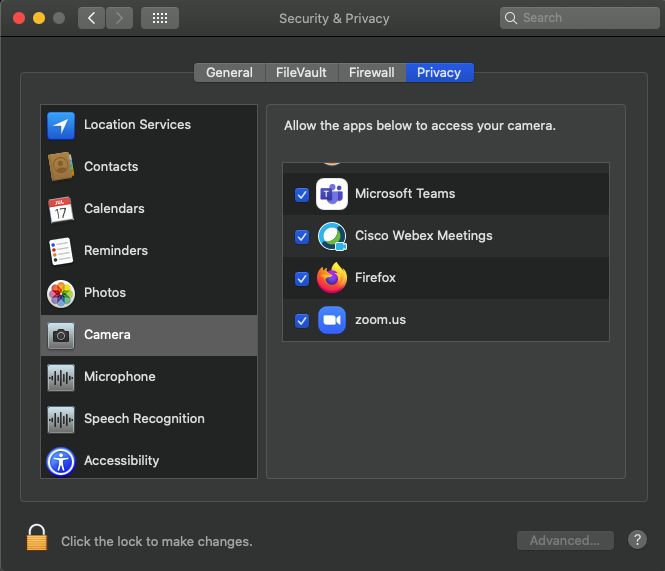The width and height of the screenshot is (665, 571).
Task: Go back with the left chevron button
Action: pyautogui.click(x=91, y=18)
